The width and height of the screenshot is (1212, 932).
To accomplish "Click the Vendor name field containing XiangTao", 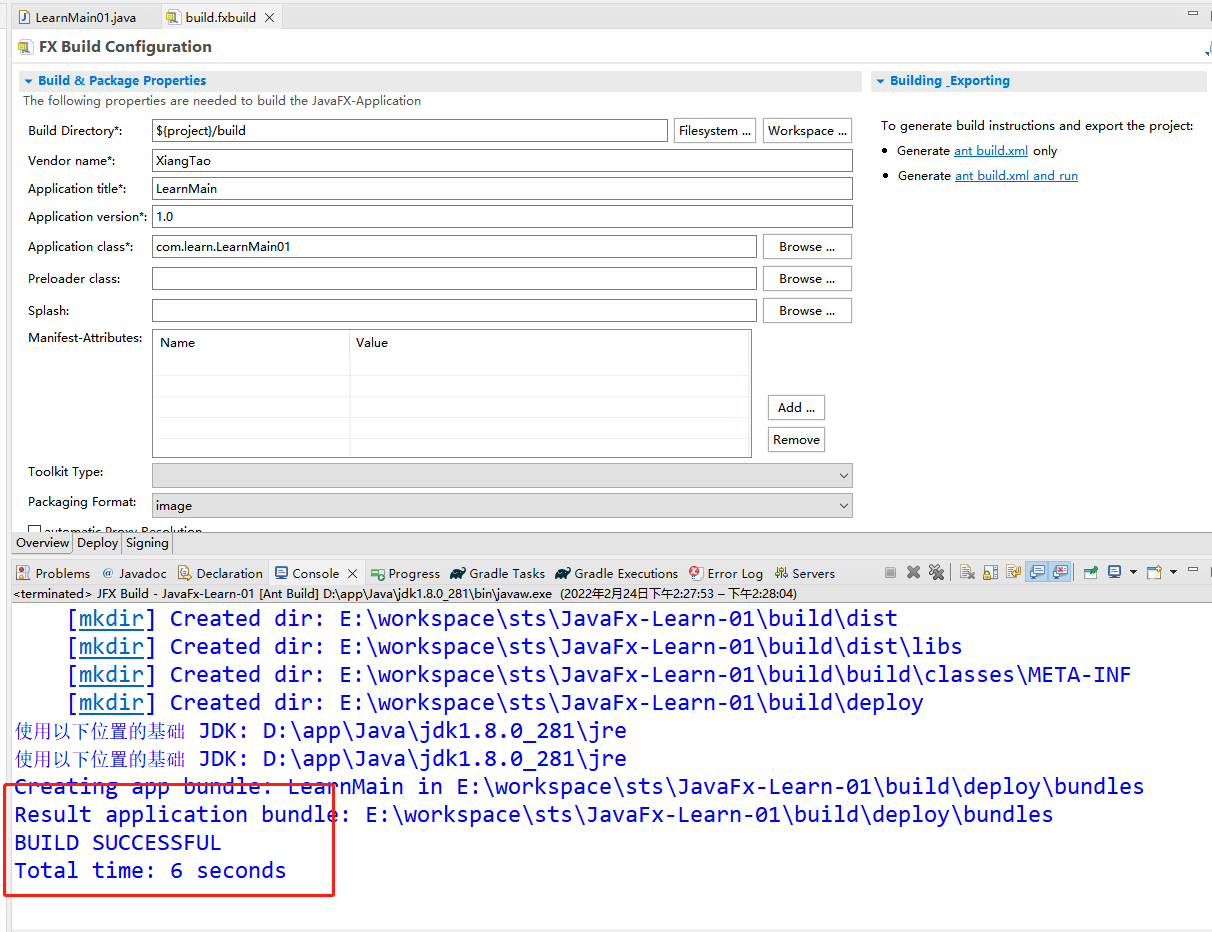I will point(502,160).
